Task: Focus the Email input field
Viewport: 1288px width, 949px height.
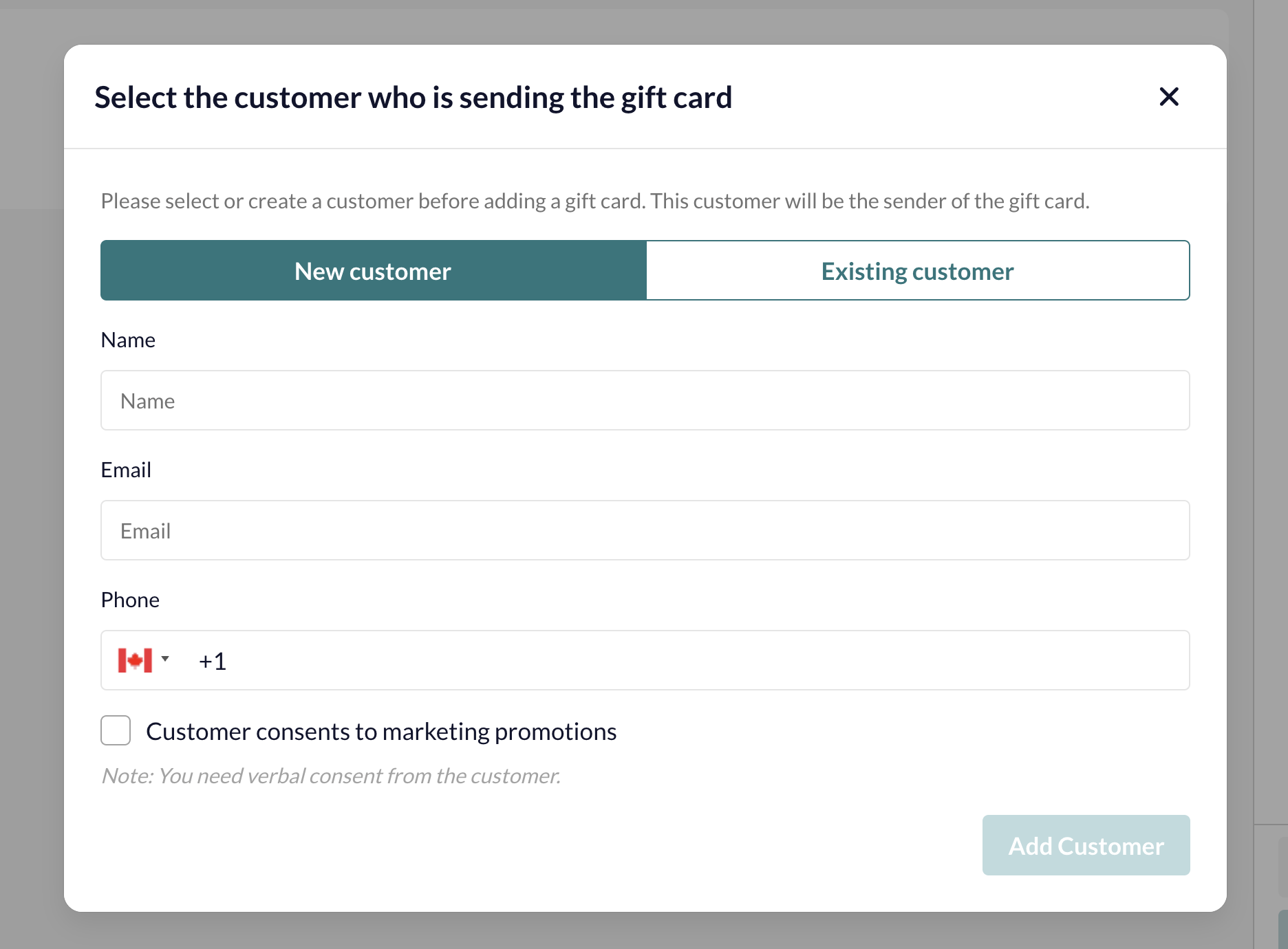Action: point(645,531)
